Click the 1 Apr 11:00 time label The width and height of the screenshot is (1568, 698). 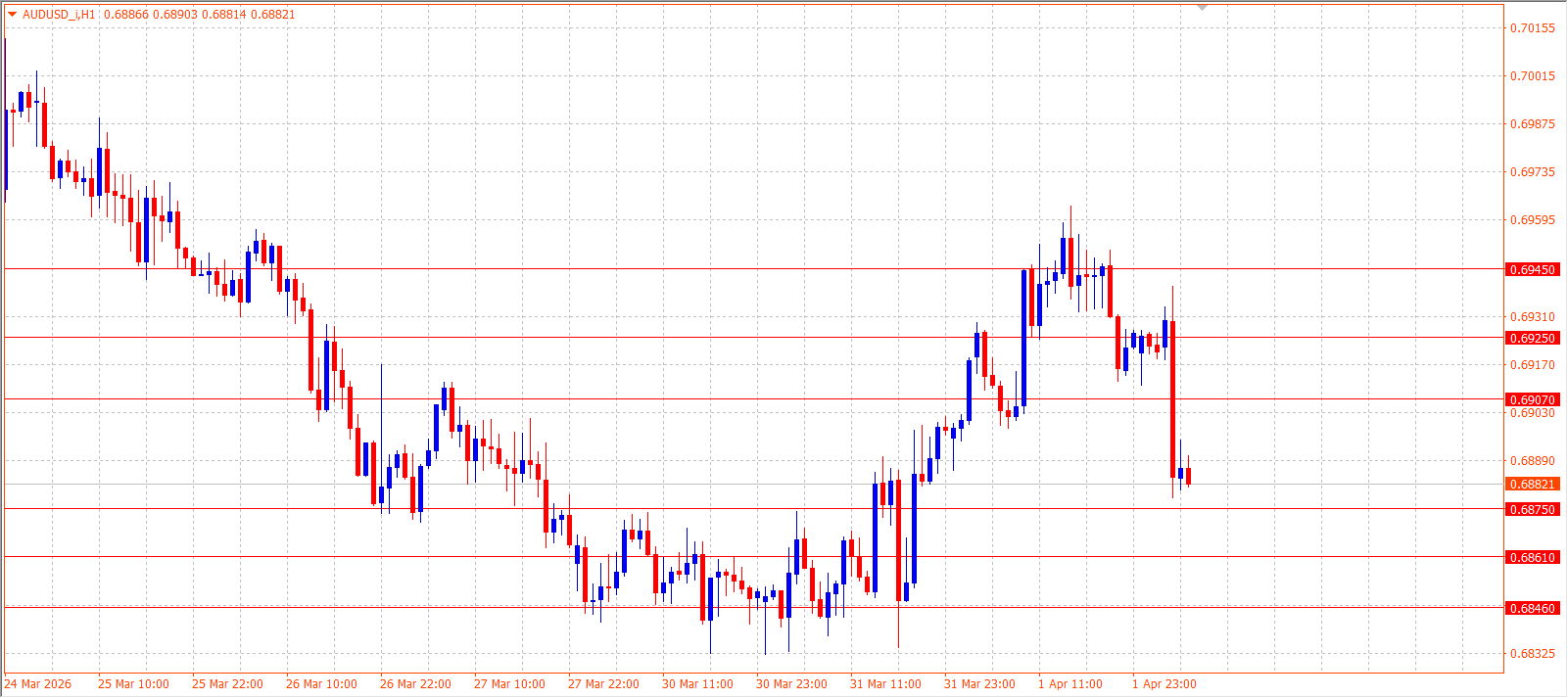[x=1070, y=684]
